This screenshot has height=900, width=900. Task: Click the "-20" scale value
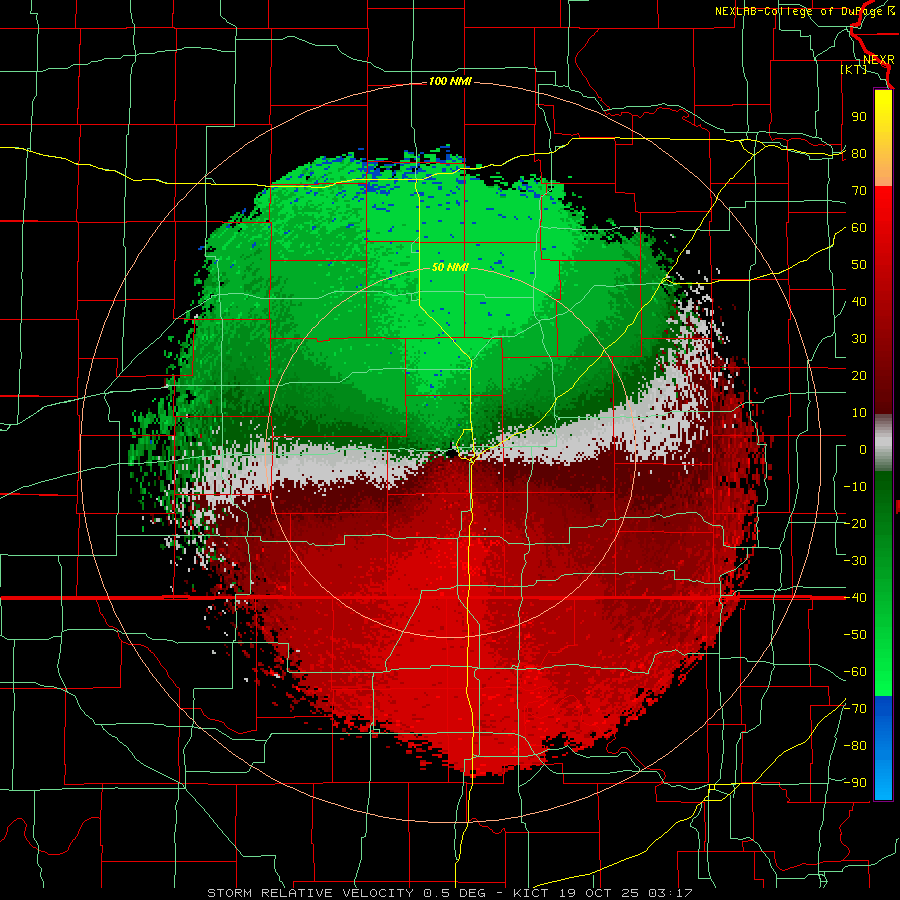point(855,523)
